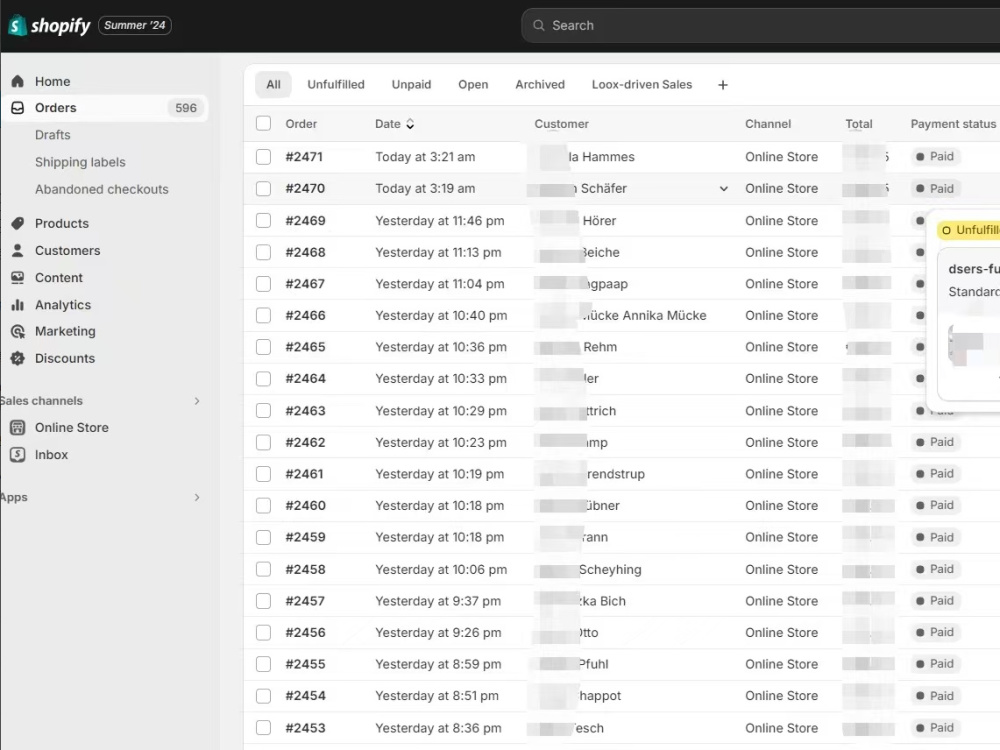The width and height of the screenshot is (1000, 750).
Task: Switch to the All orders tab
Action: coord(274,84)
